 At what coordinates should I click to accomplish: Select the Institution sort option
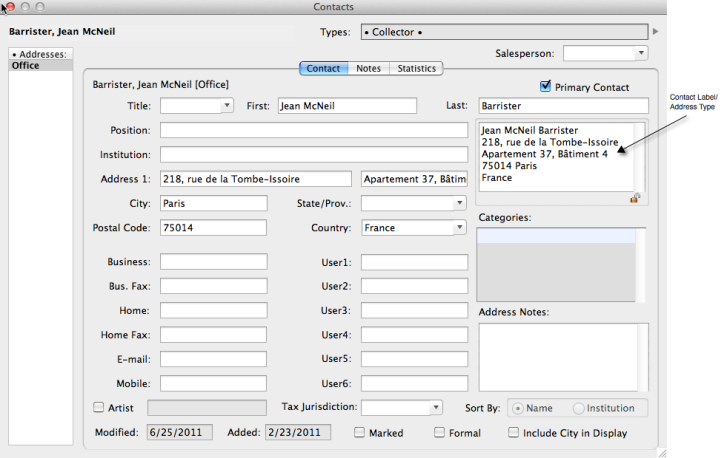click(x=580, y=408)
